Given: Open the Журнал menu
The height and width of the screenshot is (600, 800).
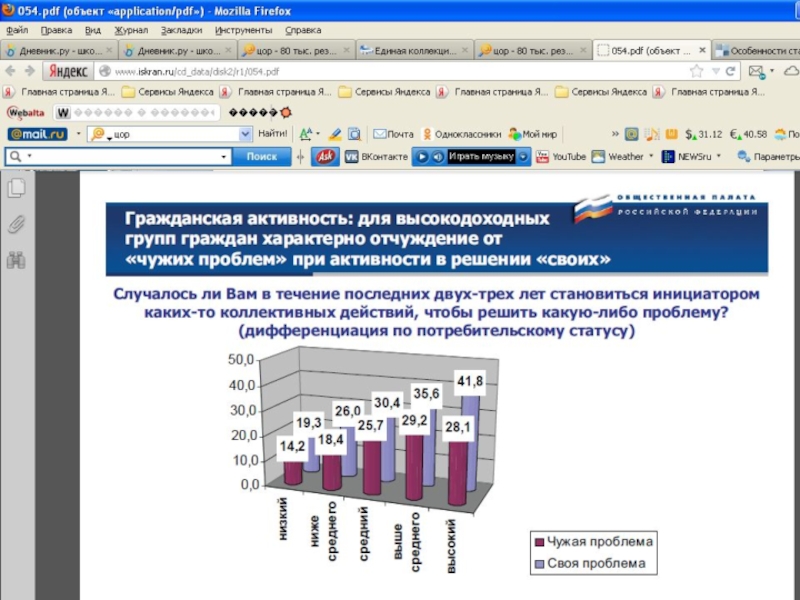Looking at the screenshot, I should click(x=131, y=30).
